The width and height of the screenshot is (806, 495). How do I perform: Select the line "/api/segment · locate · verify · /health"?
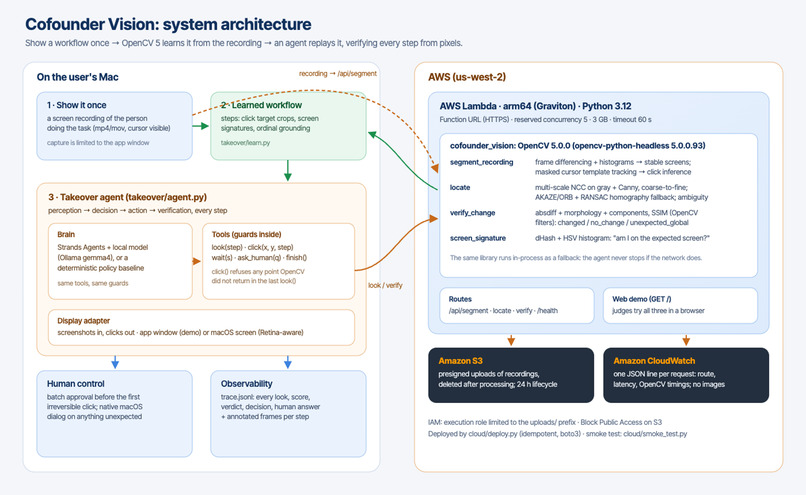point(503,310)
